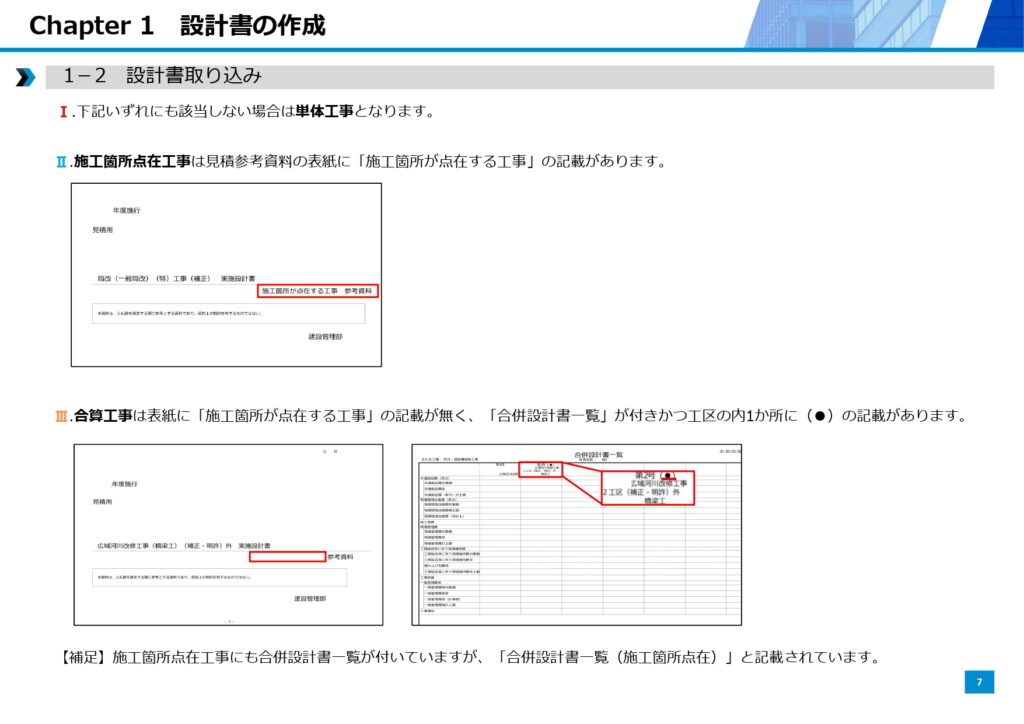
Task: Open the second cover sheet thumbnail under Ⅲ
Action: 228,534
